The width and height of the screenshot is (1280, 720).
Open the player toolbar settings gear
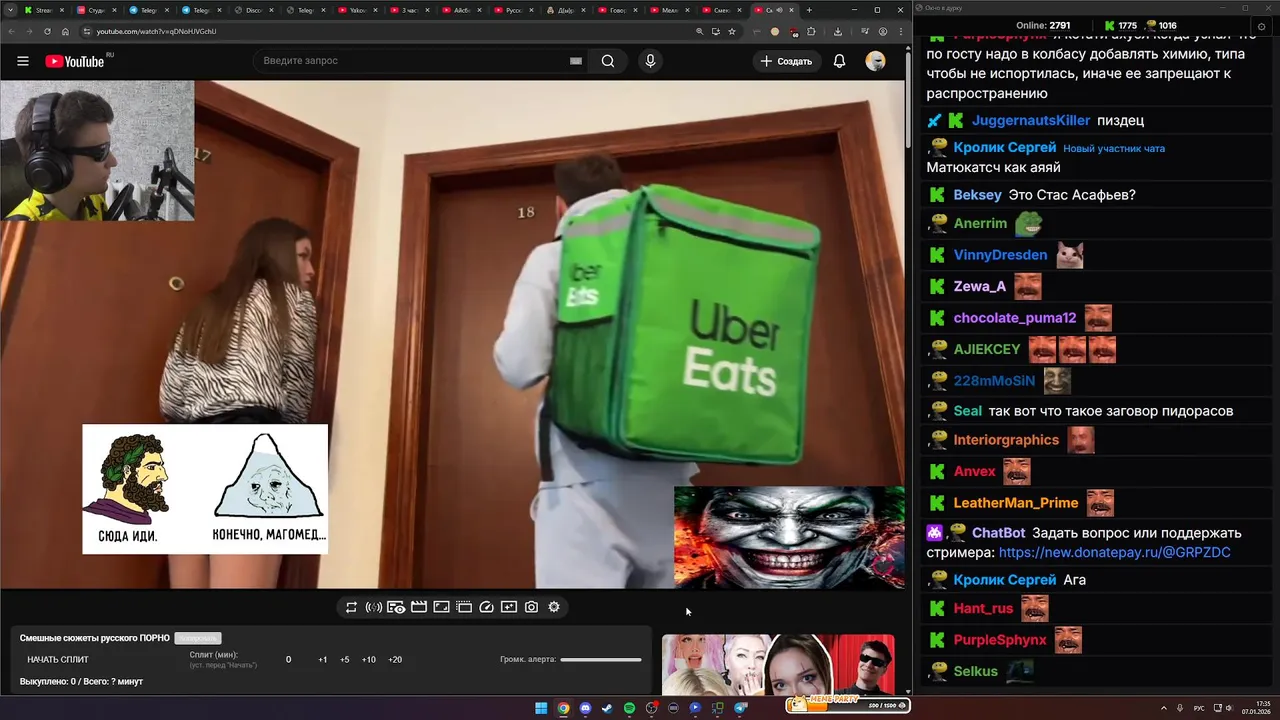[554, 607]
